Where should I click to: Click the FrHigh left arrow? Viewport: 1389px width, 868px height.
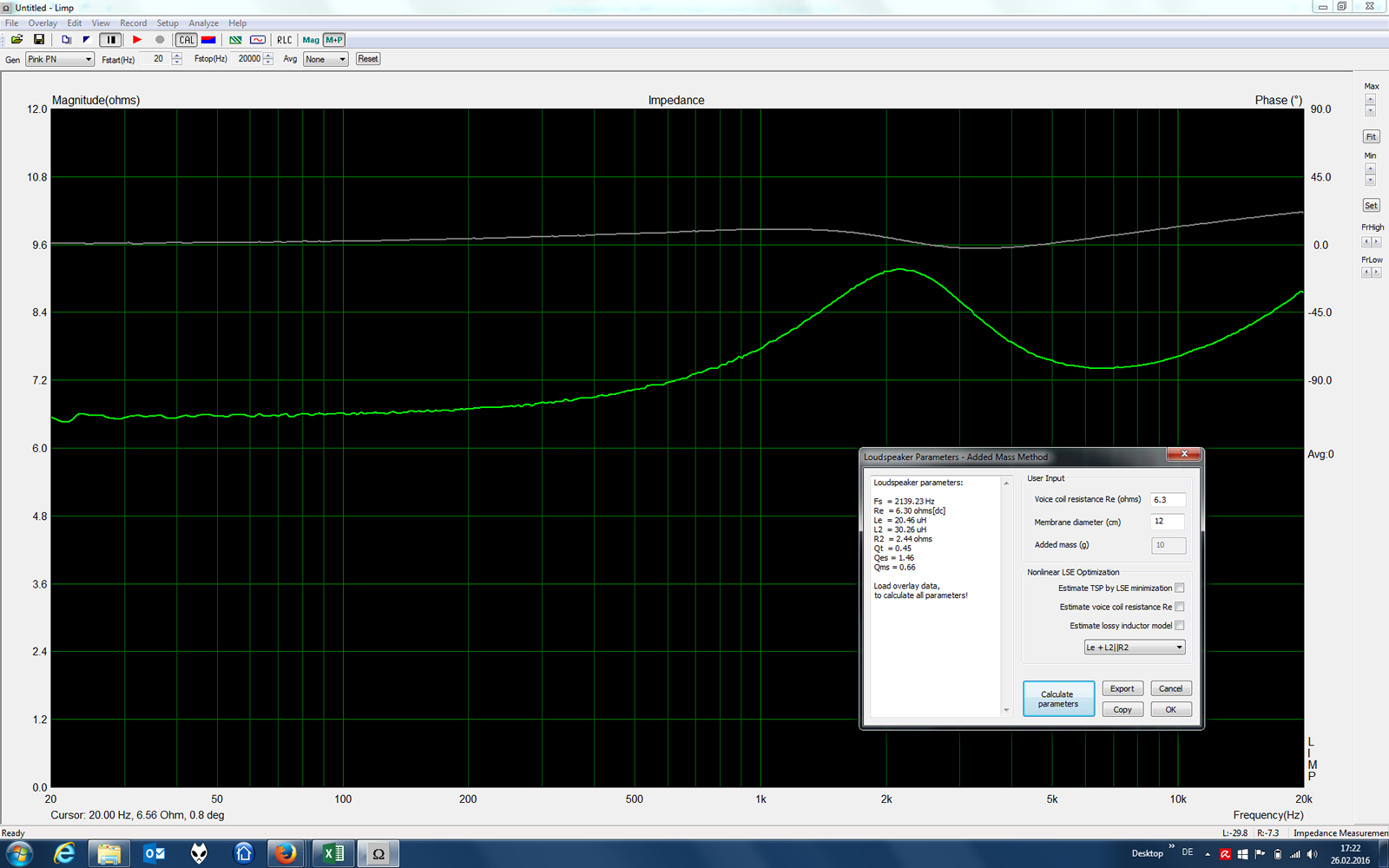coord(1366,241)
